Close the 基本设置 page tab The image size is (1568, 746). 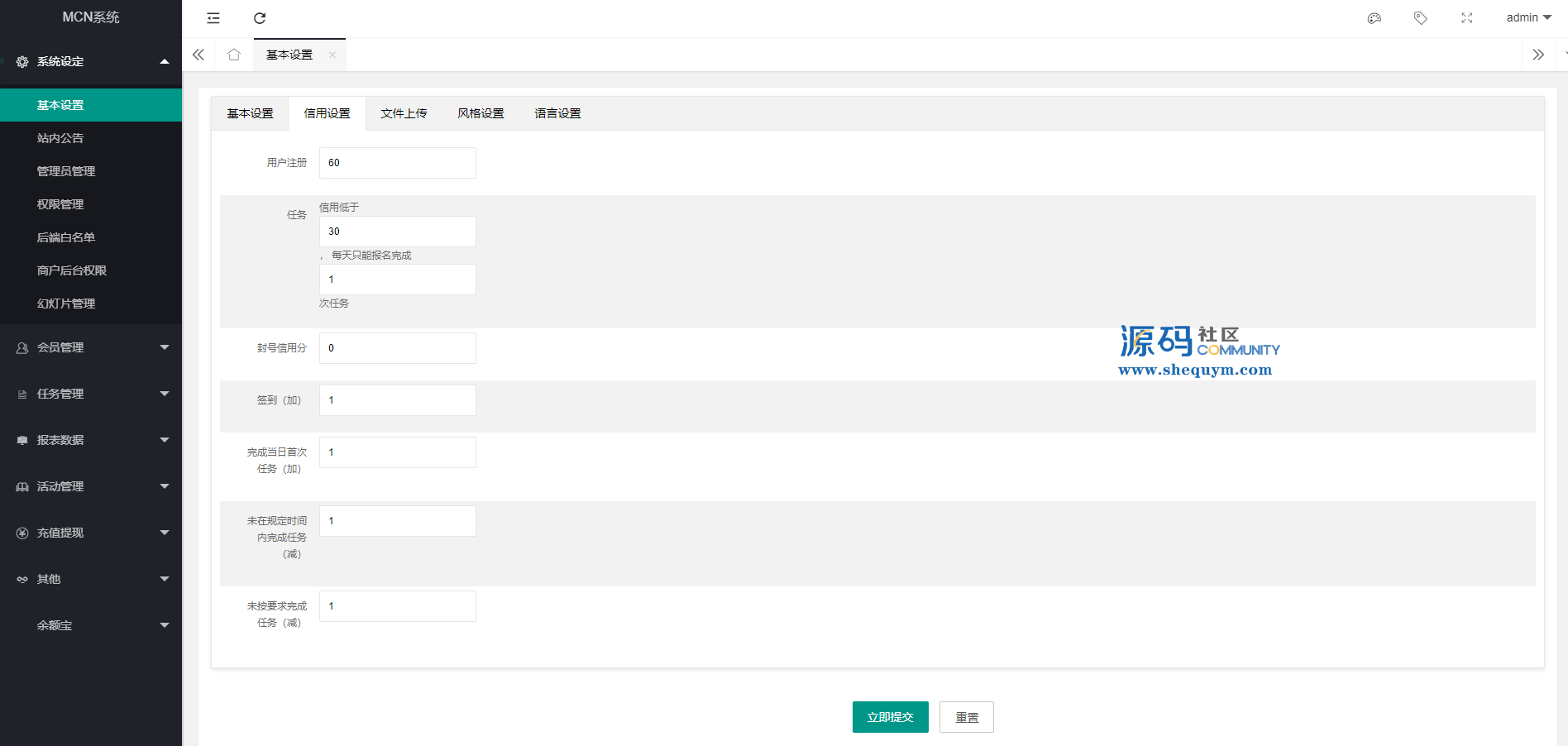332,55
